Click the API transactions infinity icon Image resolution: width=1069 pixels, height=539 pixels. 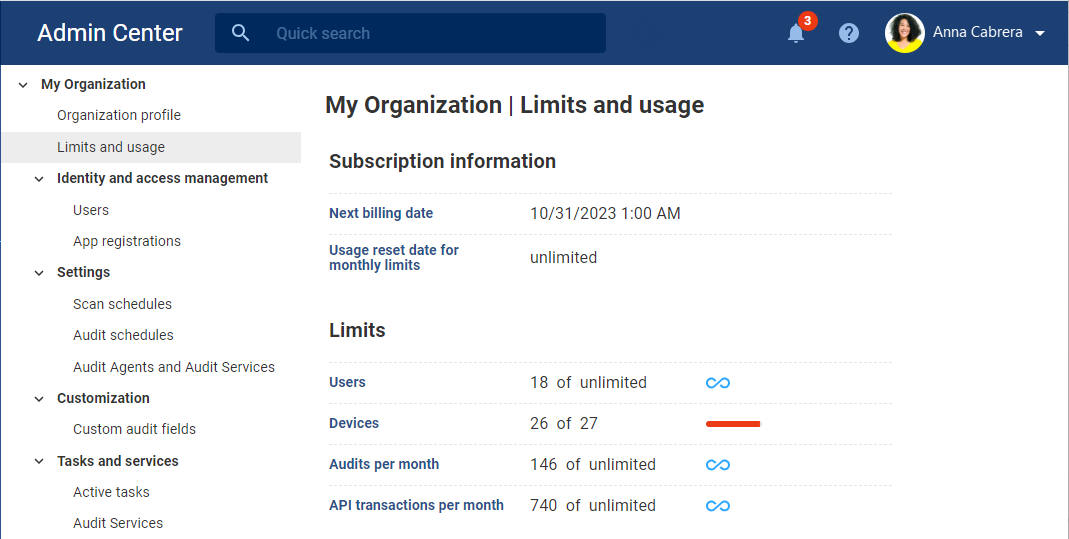[x=718, y=506]
